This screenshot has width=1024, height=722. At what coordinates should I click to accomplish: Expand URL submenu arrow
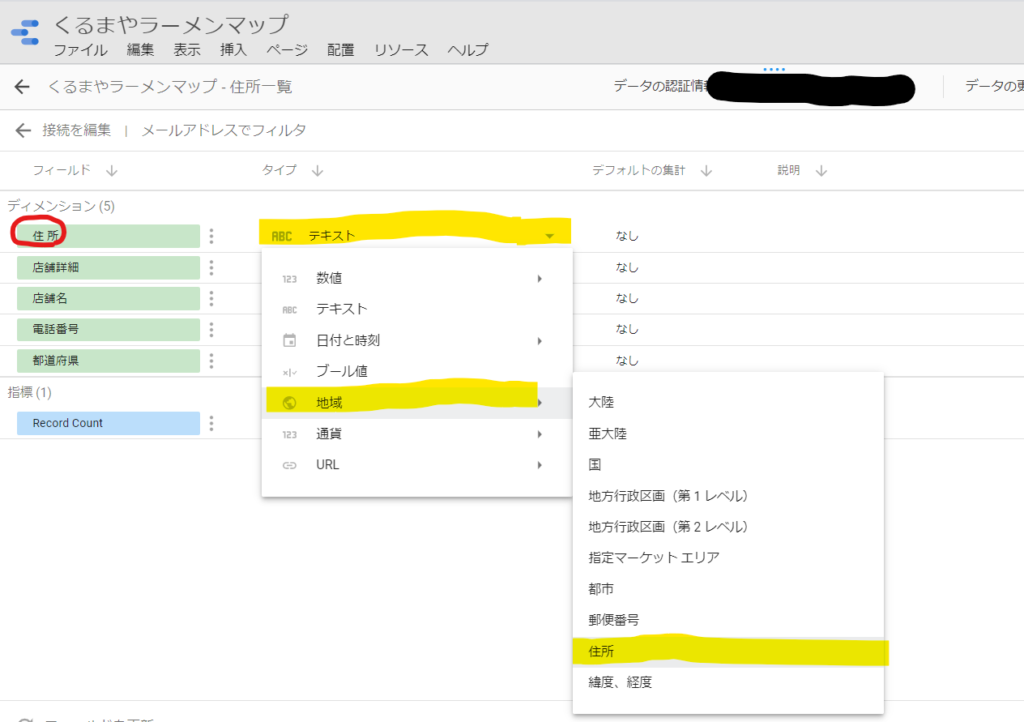pos(539,465)
